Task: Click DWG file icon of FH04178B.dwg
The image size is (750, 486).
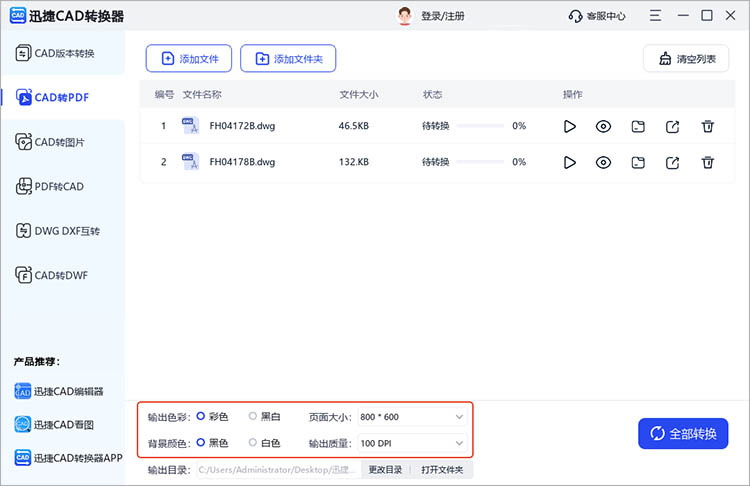Action: click(190, 162)
